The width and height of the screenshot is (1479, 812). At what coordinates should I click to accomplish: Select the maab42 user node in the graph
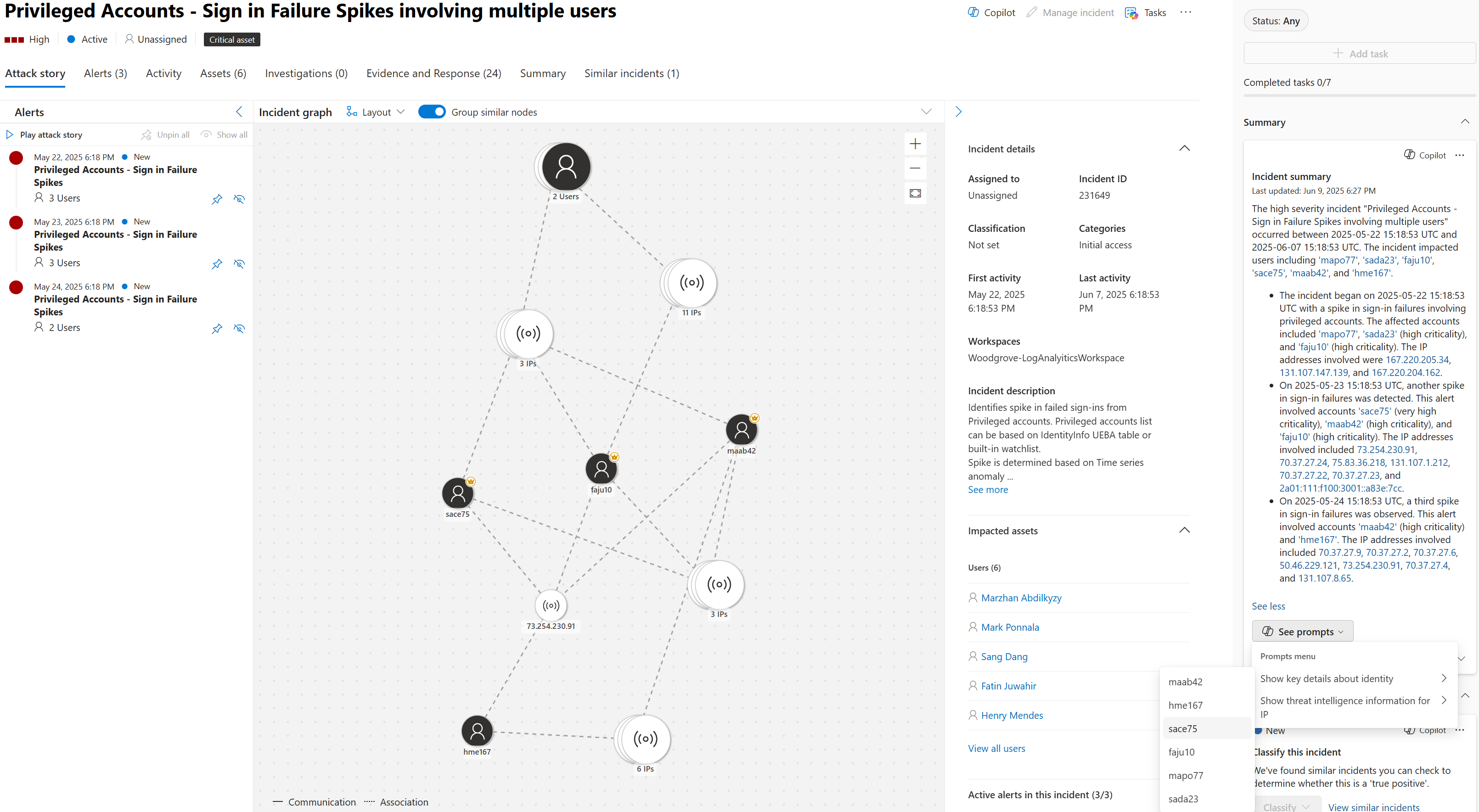click(741, 430)
